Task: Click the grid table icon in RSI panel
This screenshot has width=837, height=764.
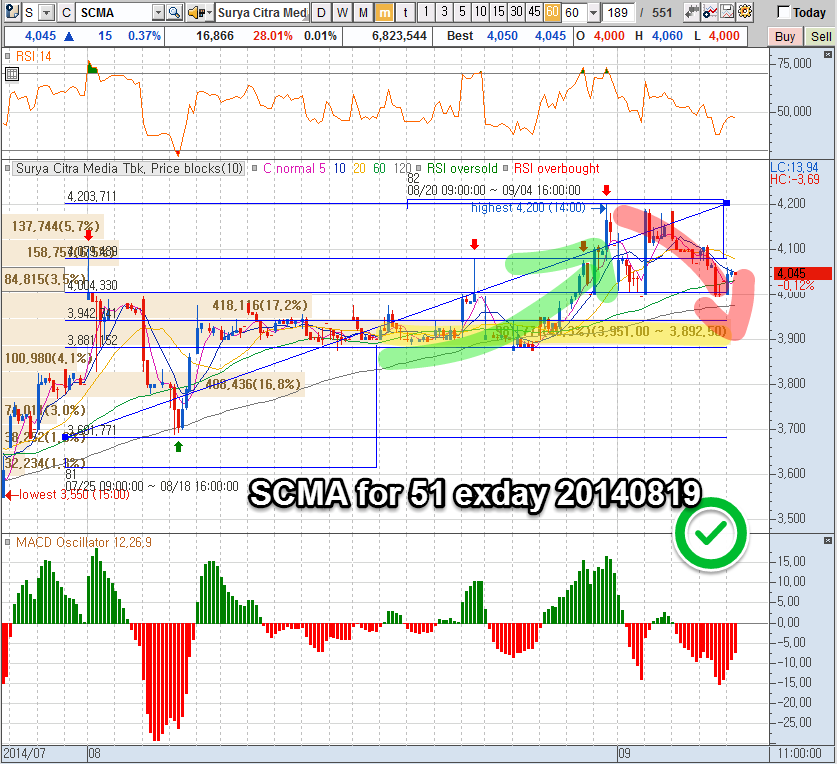Action: pyautogui.click(x=12, y=74)
